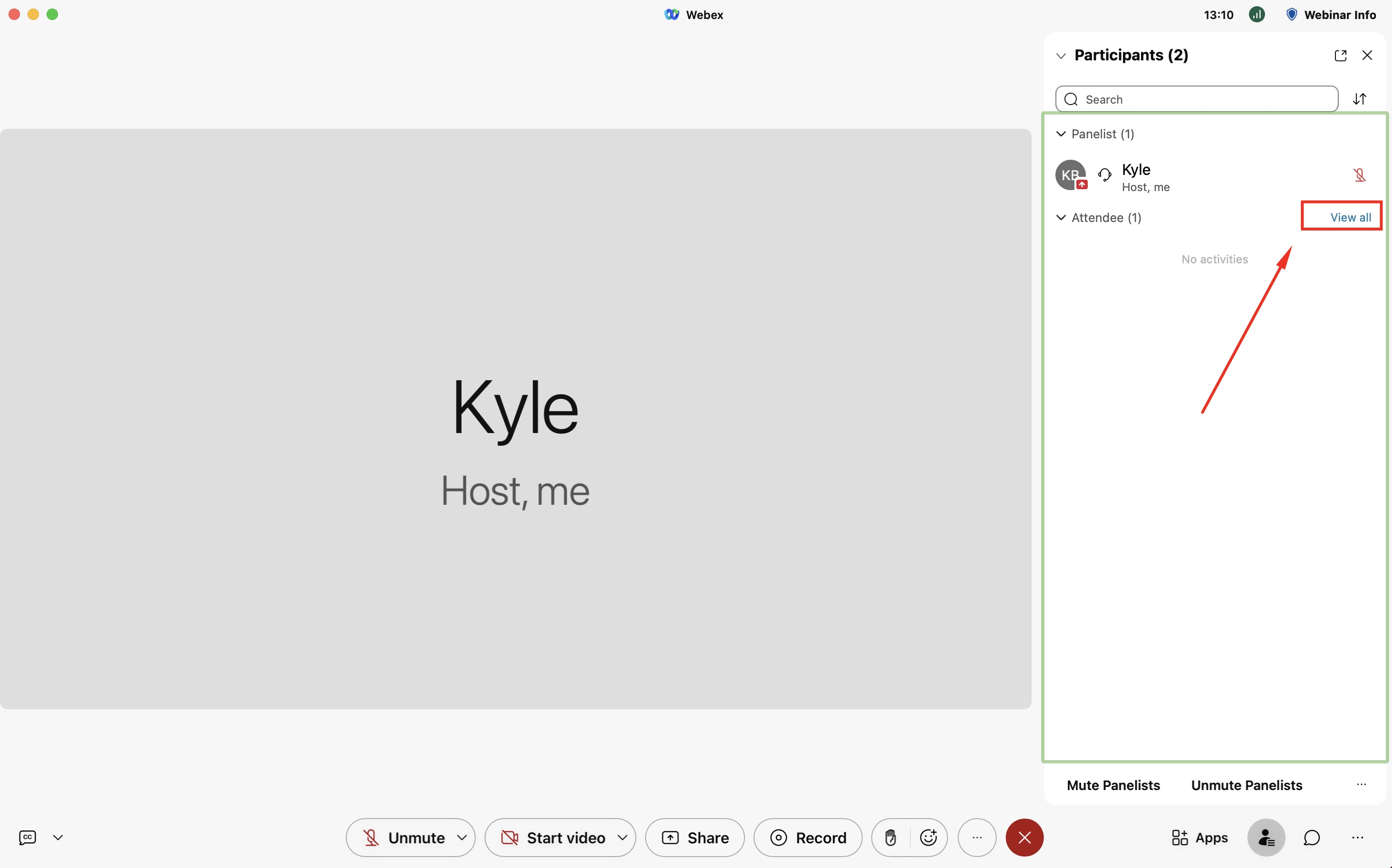Click the red end webinar button
Viewport: 1392px width, 868px height.
point(1024,838)
